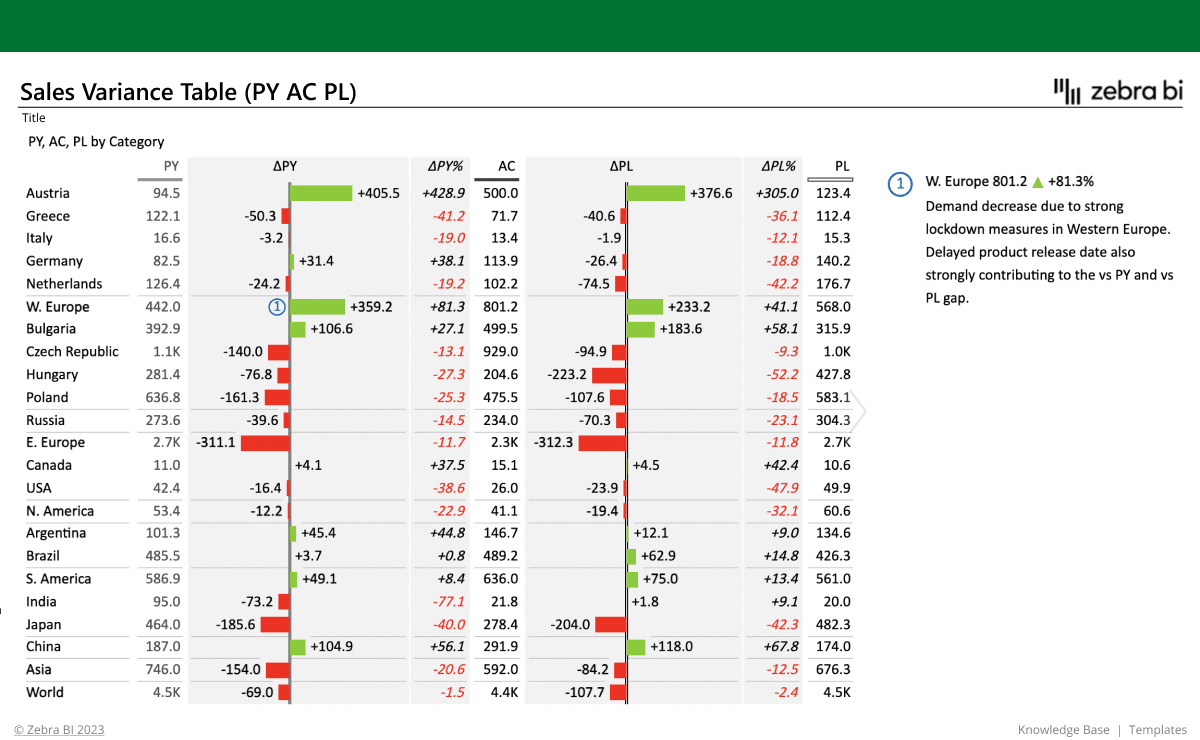Click comment marker 1 beside W. Europe bar
The height and width of the screenshot is (740, 1200).
point(278,307)
